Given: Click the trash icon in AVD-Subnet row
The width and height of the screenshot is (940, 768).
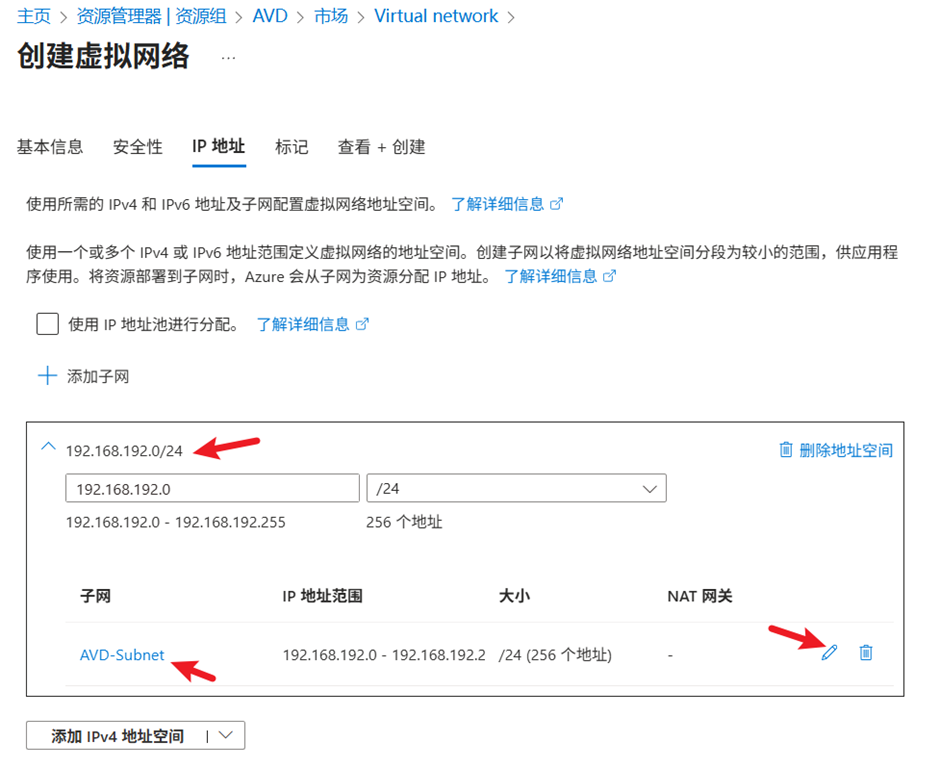Looking at the screenshot, I should 866,653.
